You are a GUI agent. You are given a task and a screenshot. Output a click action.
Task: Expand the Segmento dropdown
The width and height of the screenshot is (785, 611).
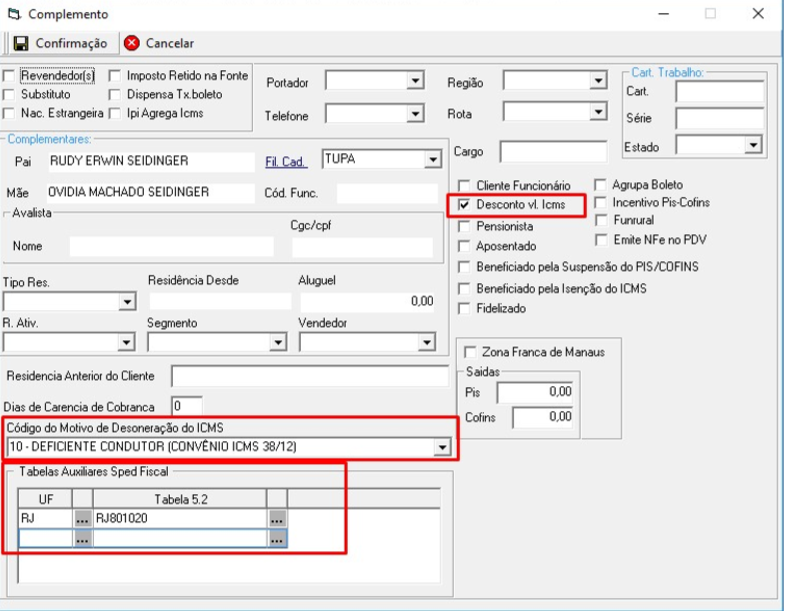pyautogui.click(x=277, y=343)
